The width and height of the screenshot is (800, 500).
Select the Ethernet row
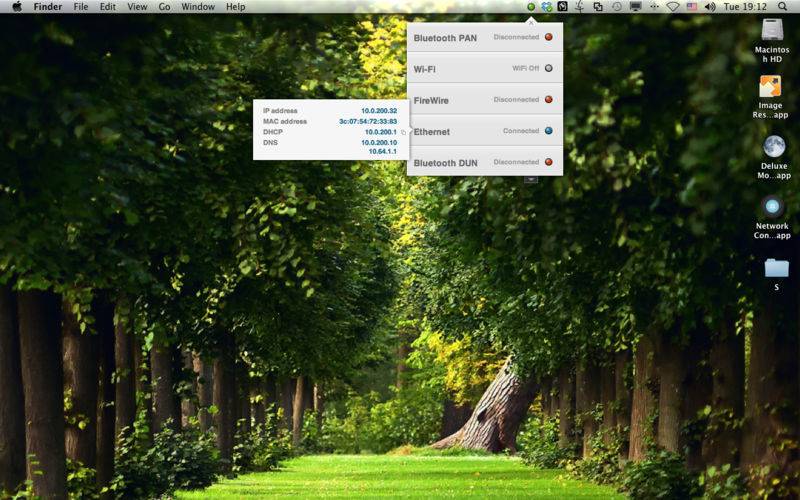point(485,131)
